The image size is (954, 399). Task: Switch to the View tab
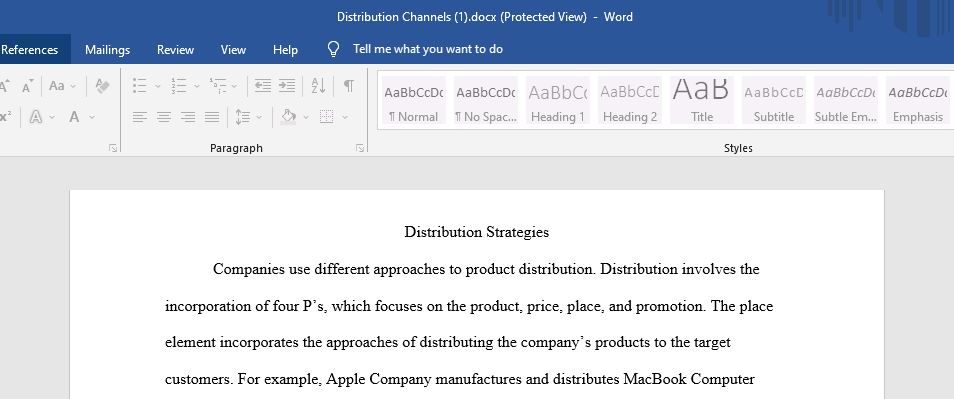coord(233,50)
